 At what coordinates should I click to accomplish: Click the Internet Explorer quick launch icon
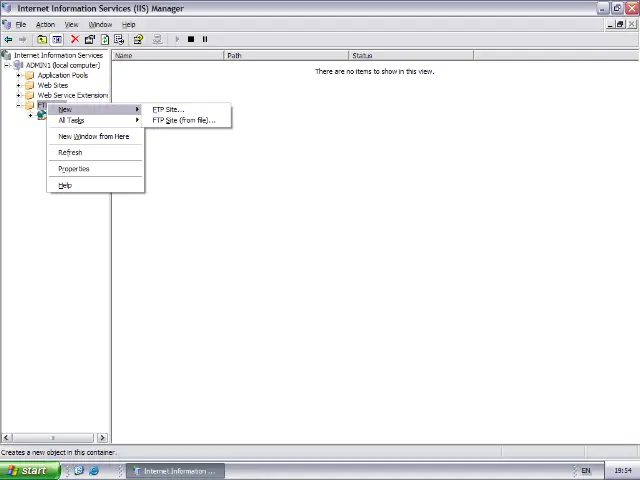(94, 471)
